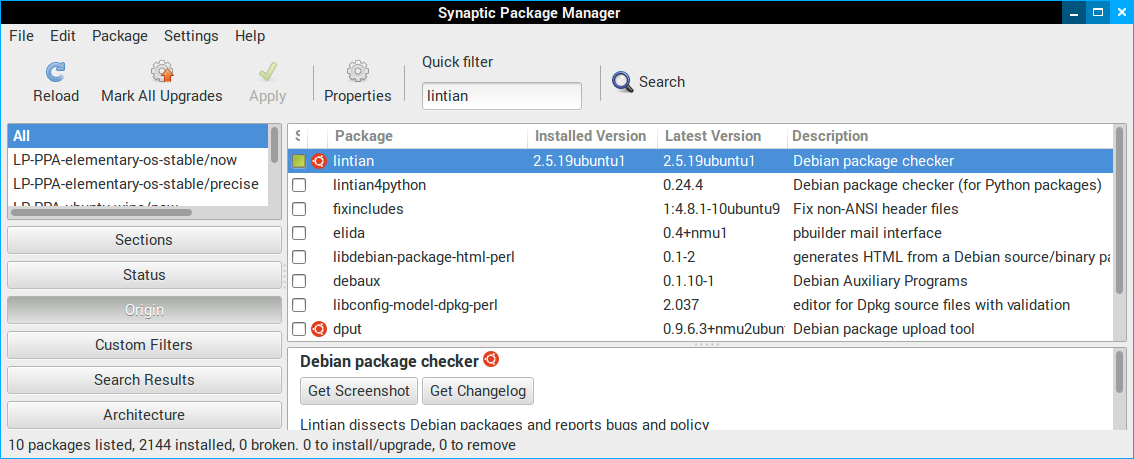Open the Settings menu
This screenshot has width=1134, height=459.
click(x=191, y=36)
